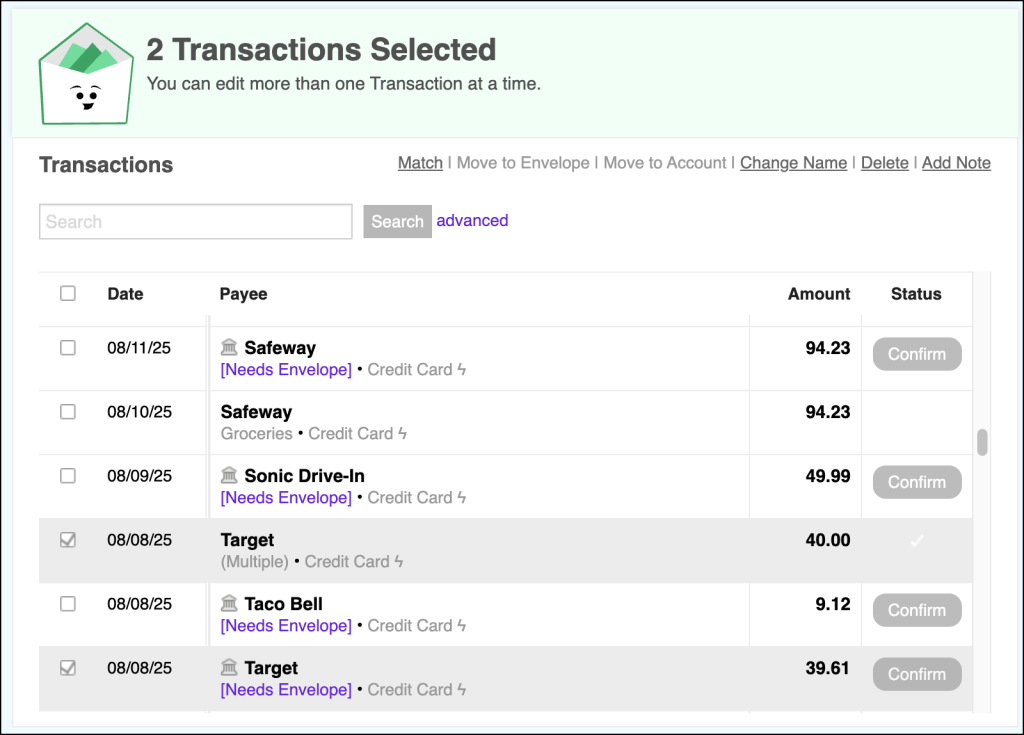Click the transactions list scrollbar thumb
Image resolution: width=1024 pixels, height=735 pixels.
pyautogui.click(x=982, y=442)
